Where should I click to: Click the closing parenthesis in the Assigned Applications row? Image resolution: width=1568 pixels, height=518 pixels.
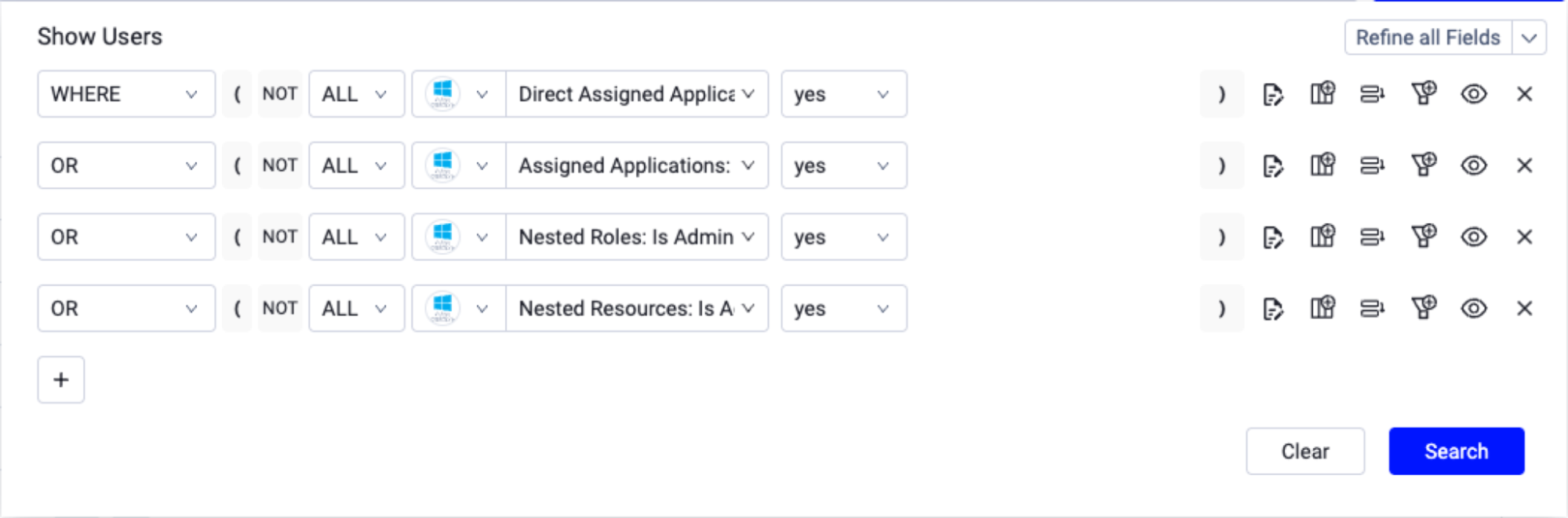pos(1221,165)
